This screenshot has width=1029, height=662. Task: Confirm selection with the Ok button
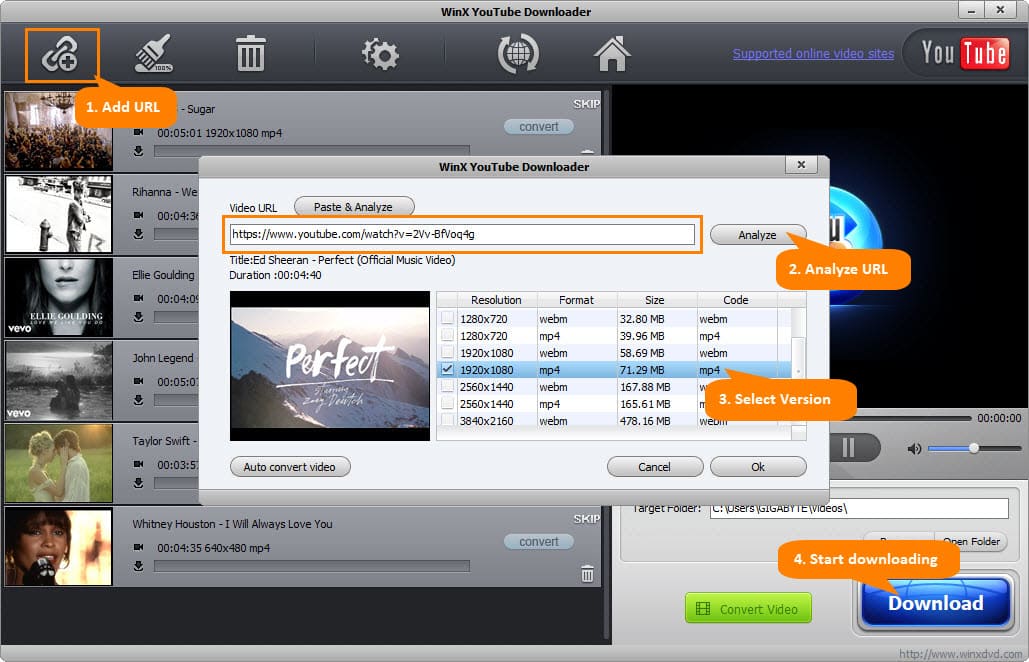758,466
